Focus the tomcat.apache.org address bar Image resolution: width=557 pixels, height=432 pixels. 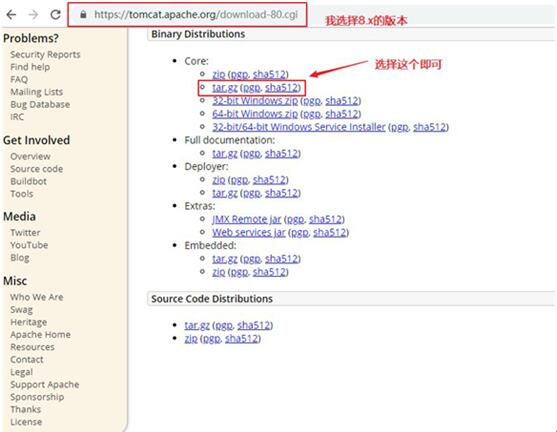pos(187,15)
